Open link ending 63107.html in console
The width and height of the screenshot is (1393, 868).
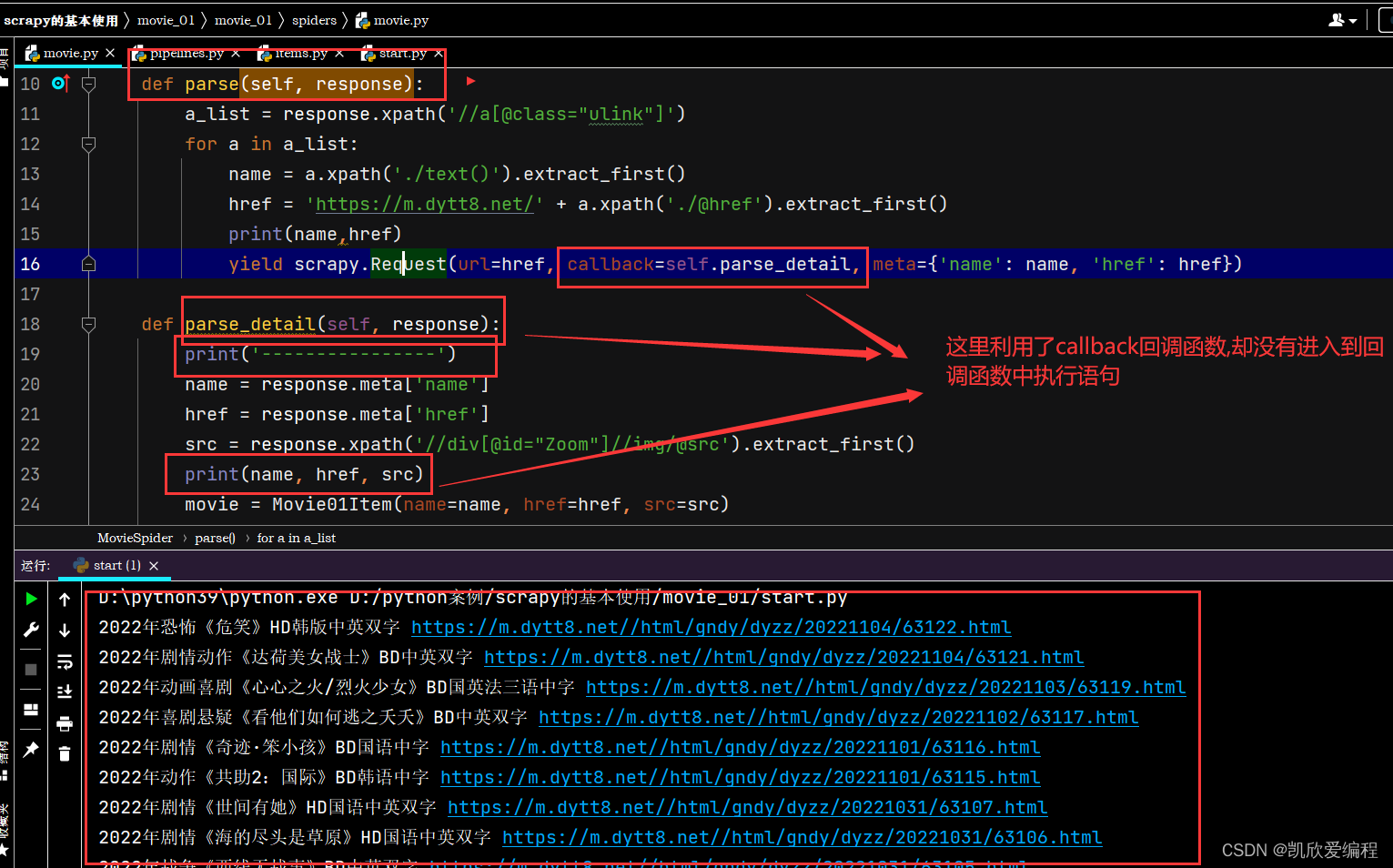click(747, 807)
